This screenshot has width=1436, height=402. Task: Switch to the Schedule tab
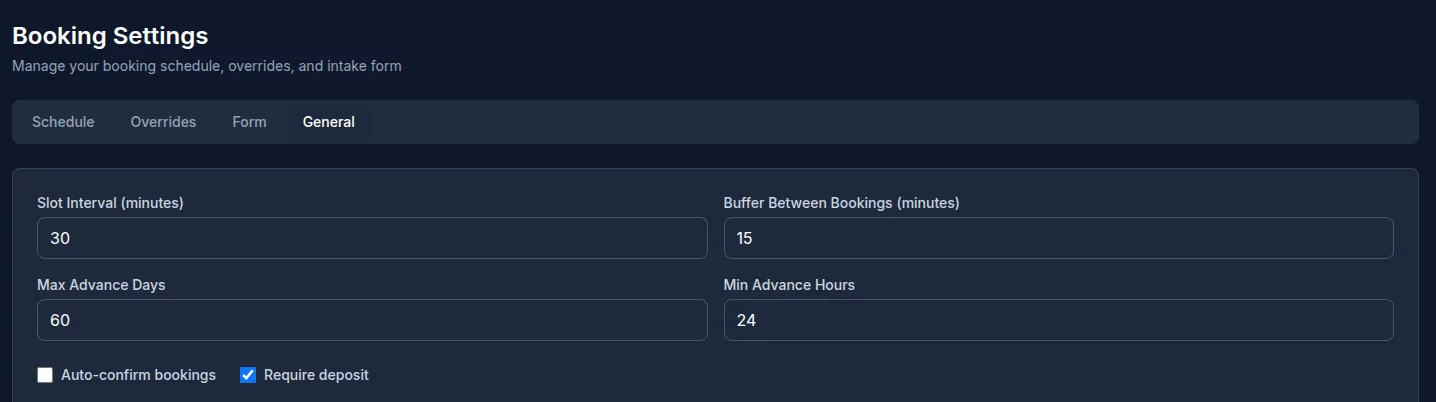click(63, 122)
